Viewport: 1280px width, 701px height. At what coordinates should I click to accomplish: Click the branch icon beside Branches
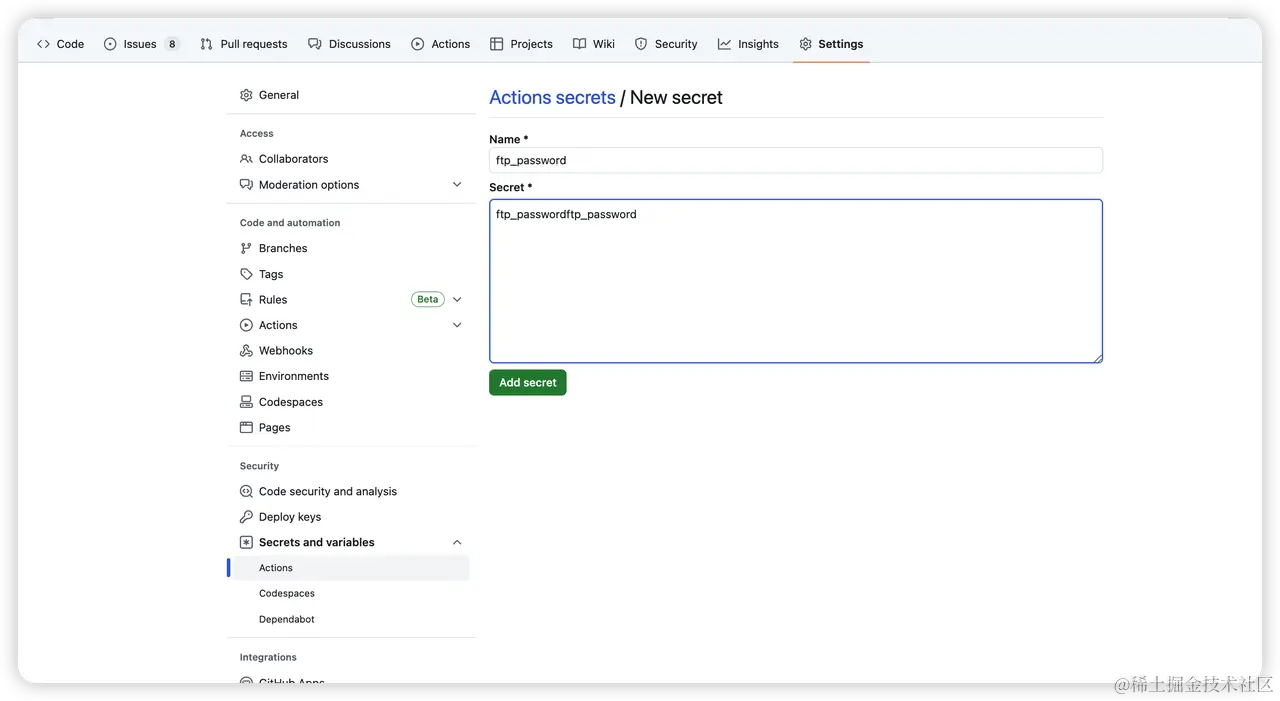pos(246,248)
